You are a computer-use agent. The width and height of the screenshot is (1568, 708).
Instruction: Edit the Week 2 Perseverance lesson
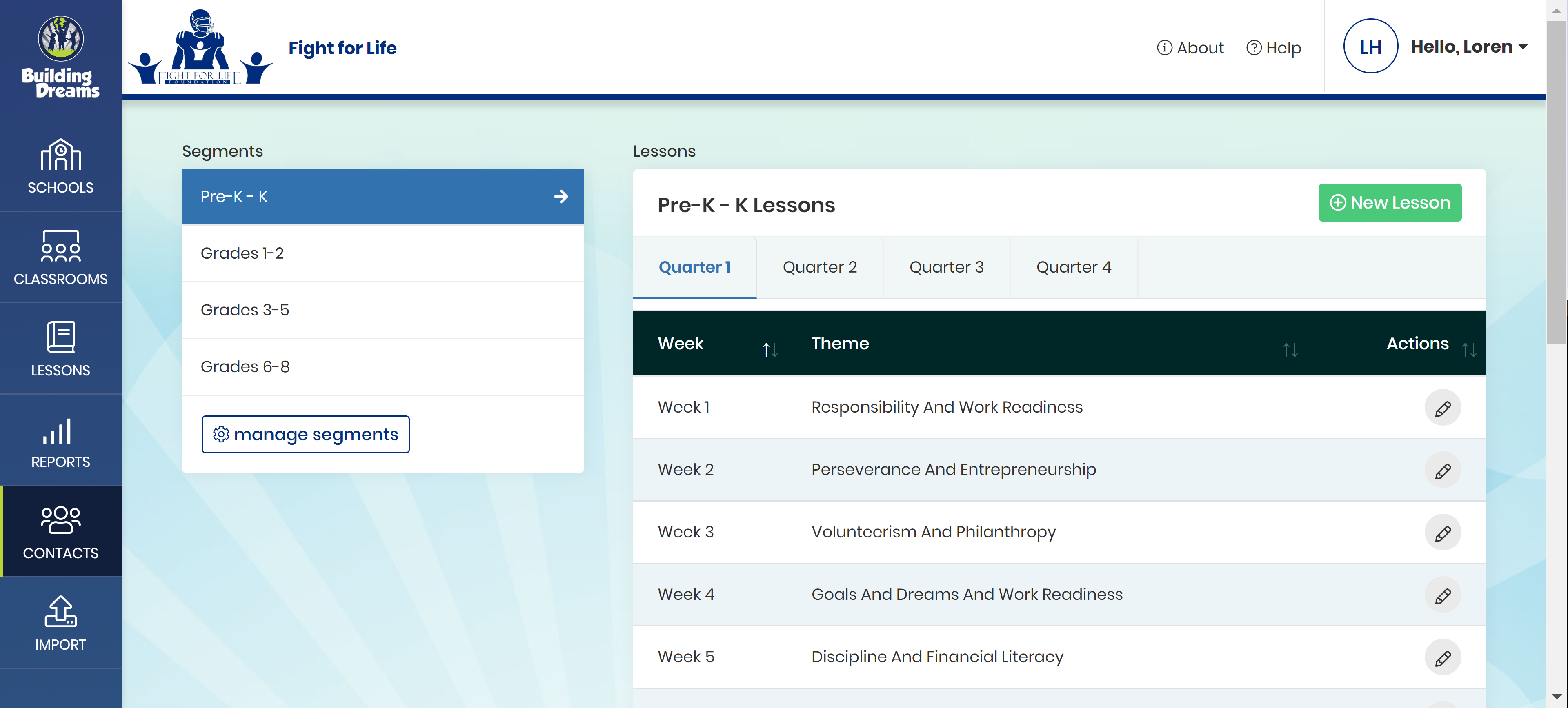(1442, 470)
